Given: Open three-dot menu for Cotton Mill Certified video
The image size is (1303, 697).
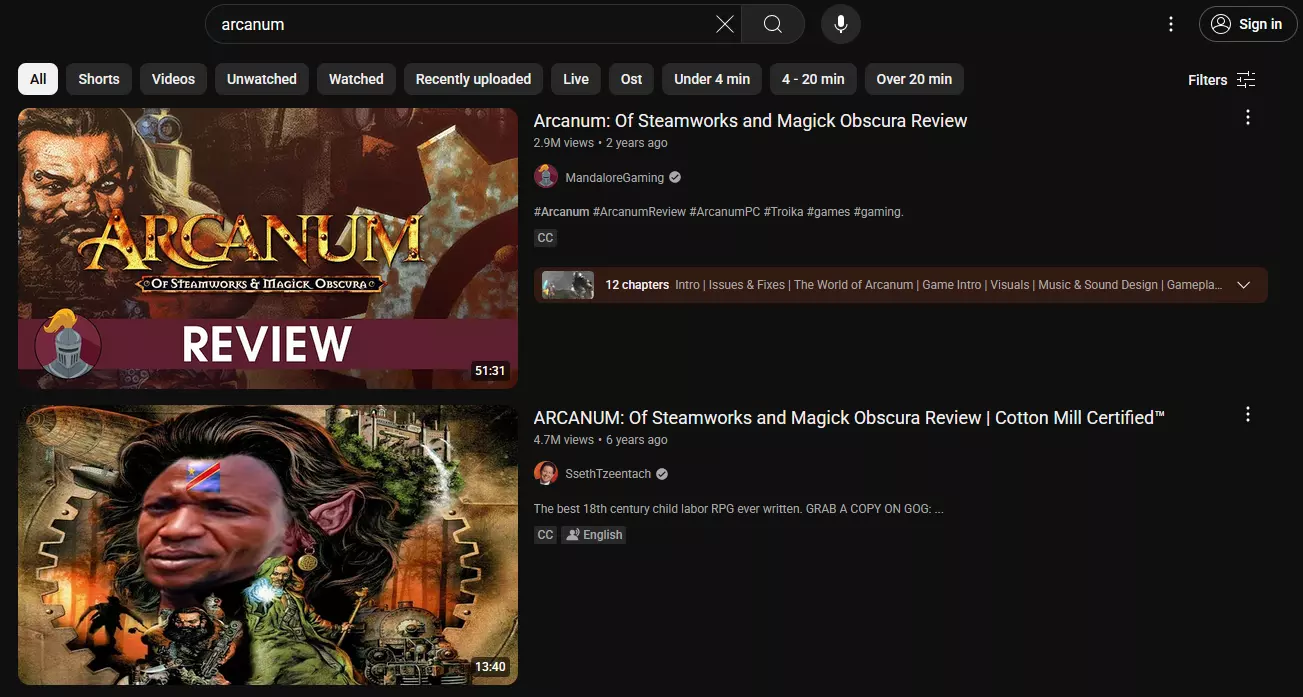Looking at the screenshot, I should (x=1247, y=415).
